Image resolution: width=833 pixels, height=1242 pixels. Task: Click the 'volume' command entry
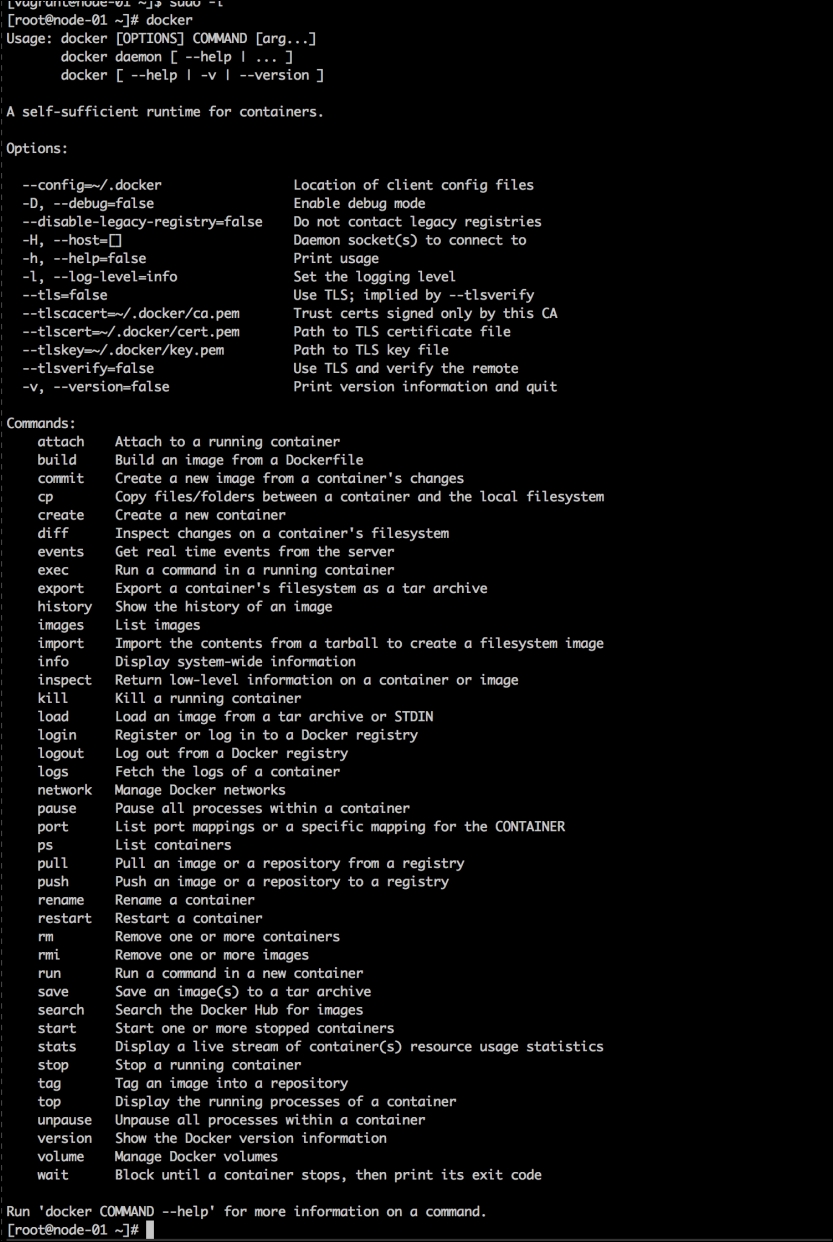(x=61, y=1156)
